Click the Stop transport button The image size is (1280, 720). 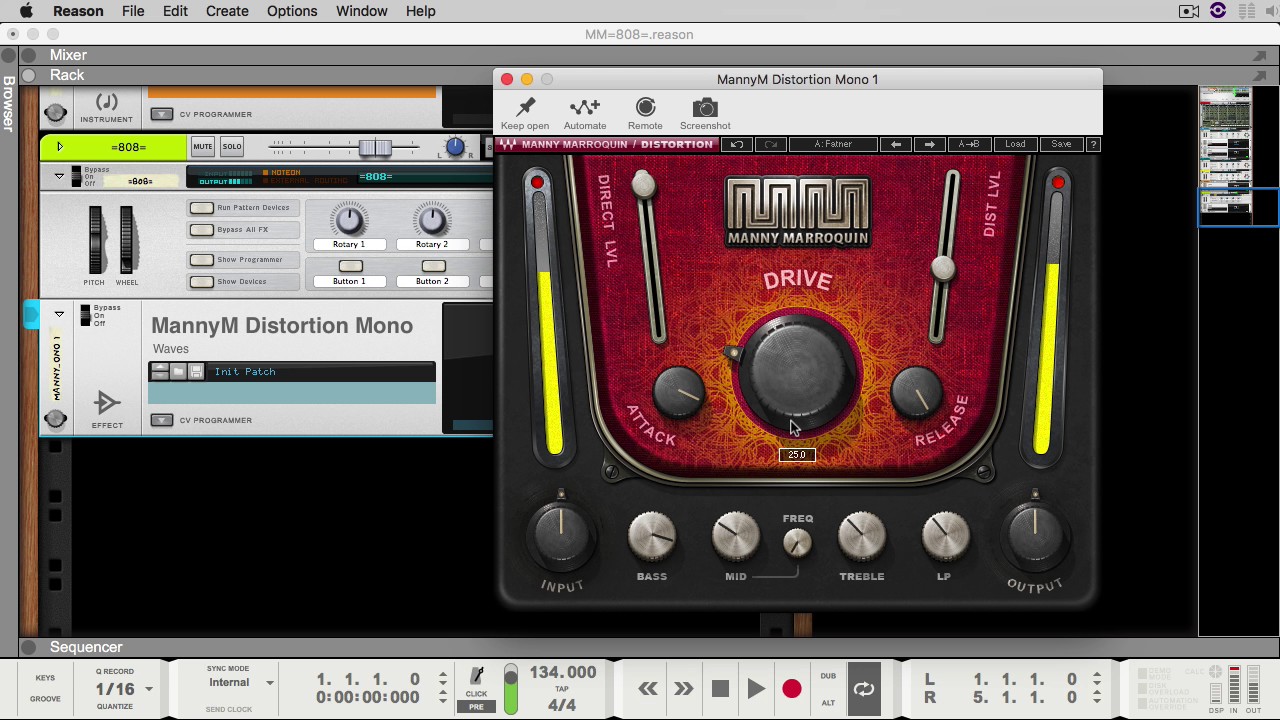720,688
